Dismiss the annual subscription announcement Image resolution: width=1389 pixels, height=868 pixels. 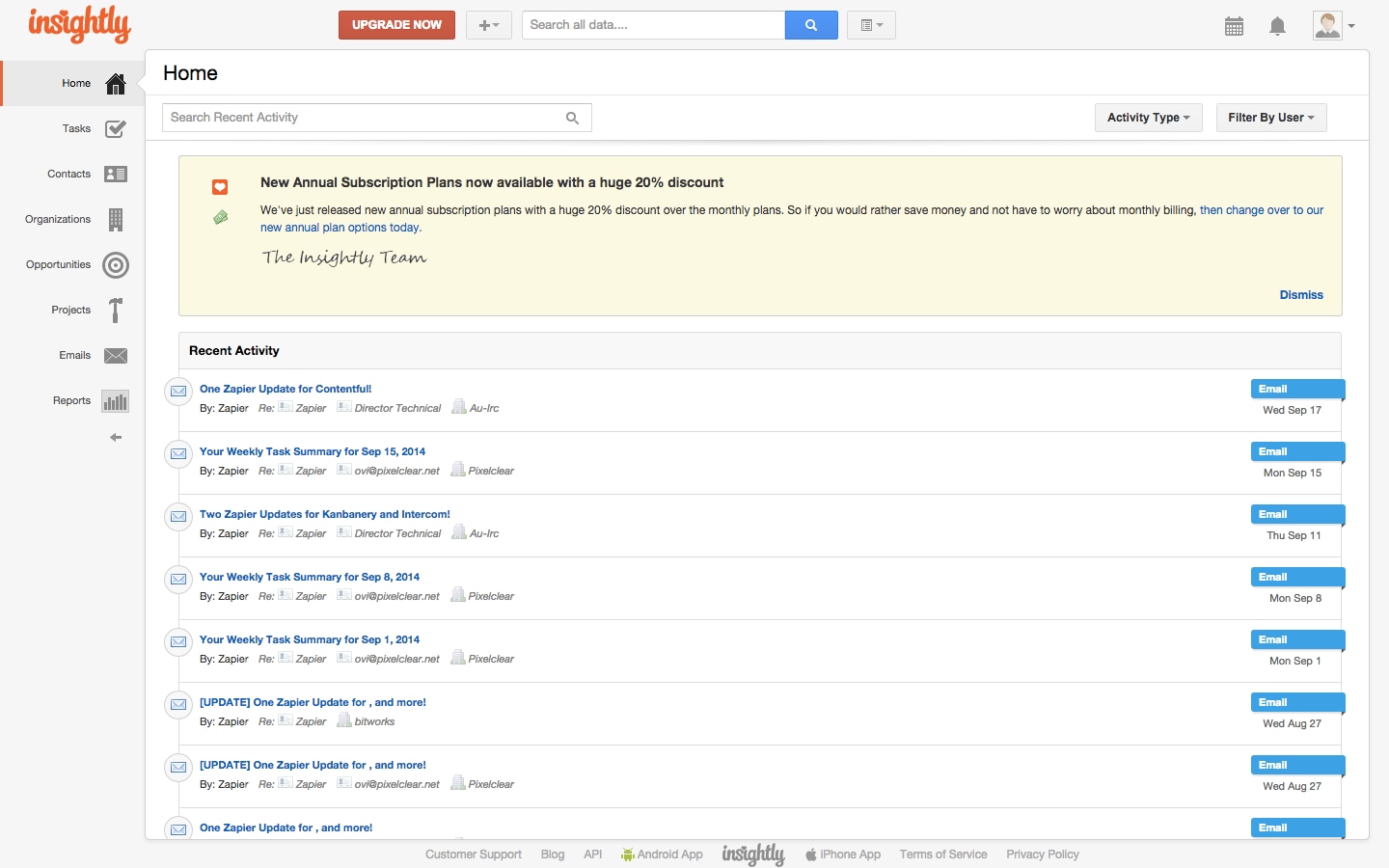(1301, 295)
